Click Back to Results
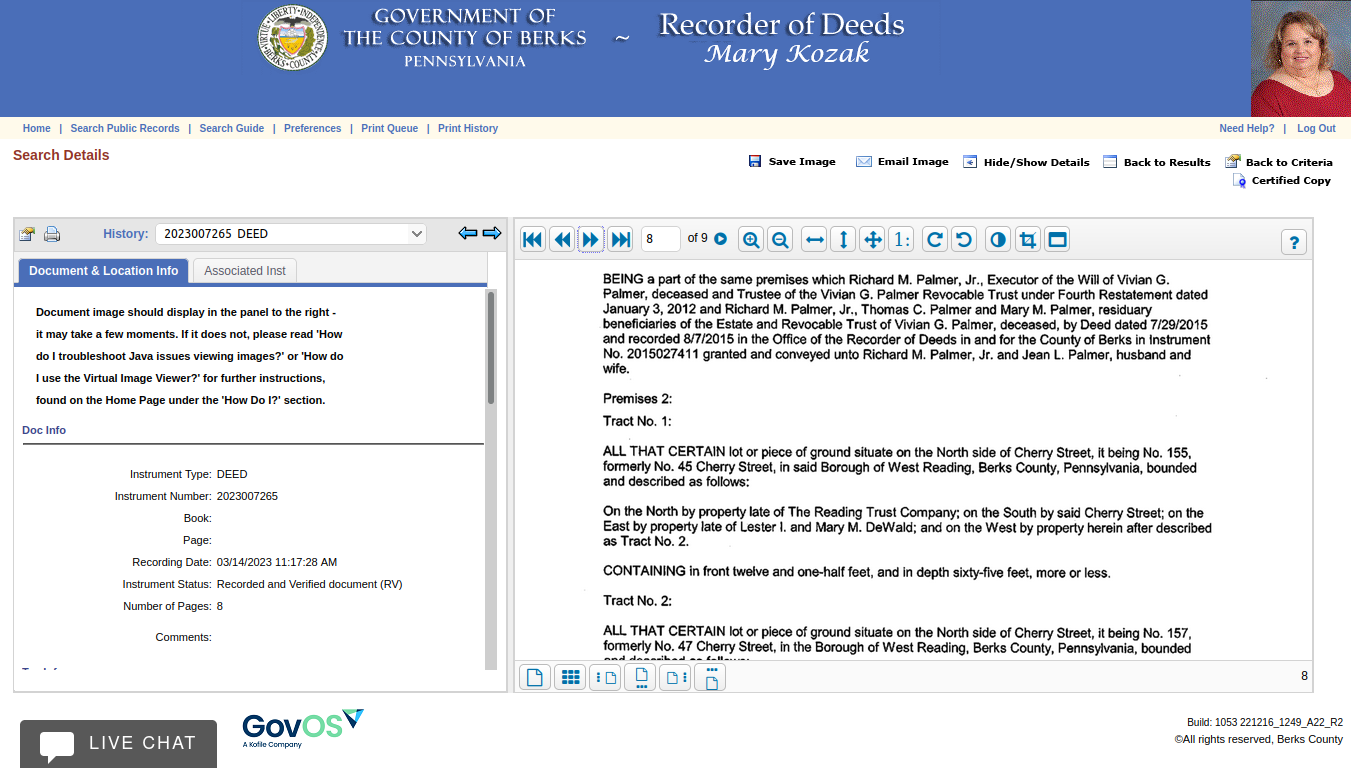The image size is (1366, 768). coord(1157,162)
